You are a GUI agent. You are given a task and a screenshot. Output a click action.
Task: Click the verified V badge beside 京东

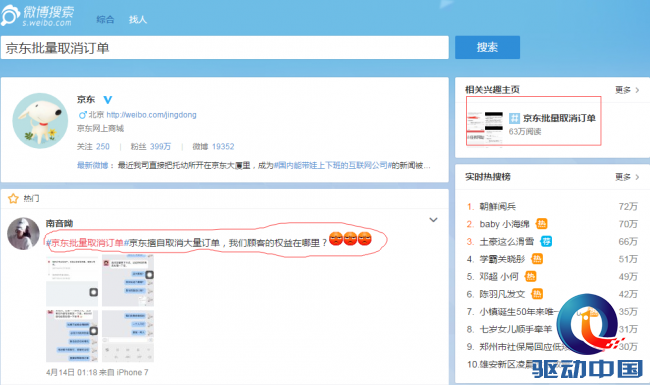click(x=108, y=99)
